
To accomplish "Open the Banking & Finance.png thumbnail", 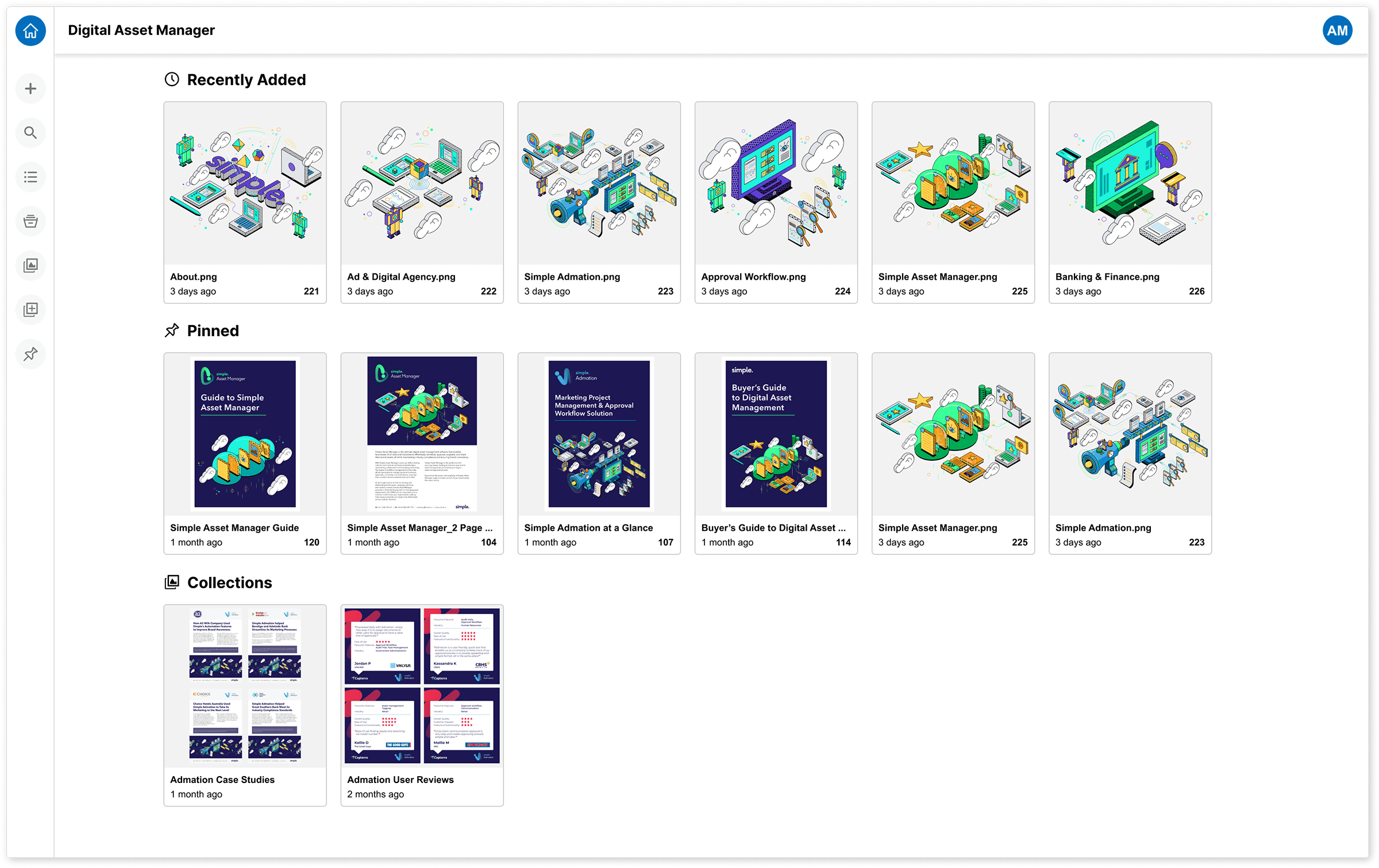I will (1130, 184).
